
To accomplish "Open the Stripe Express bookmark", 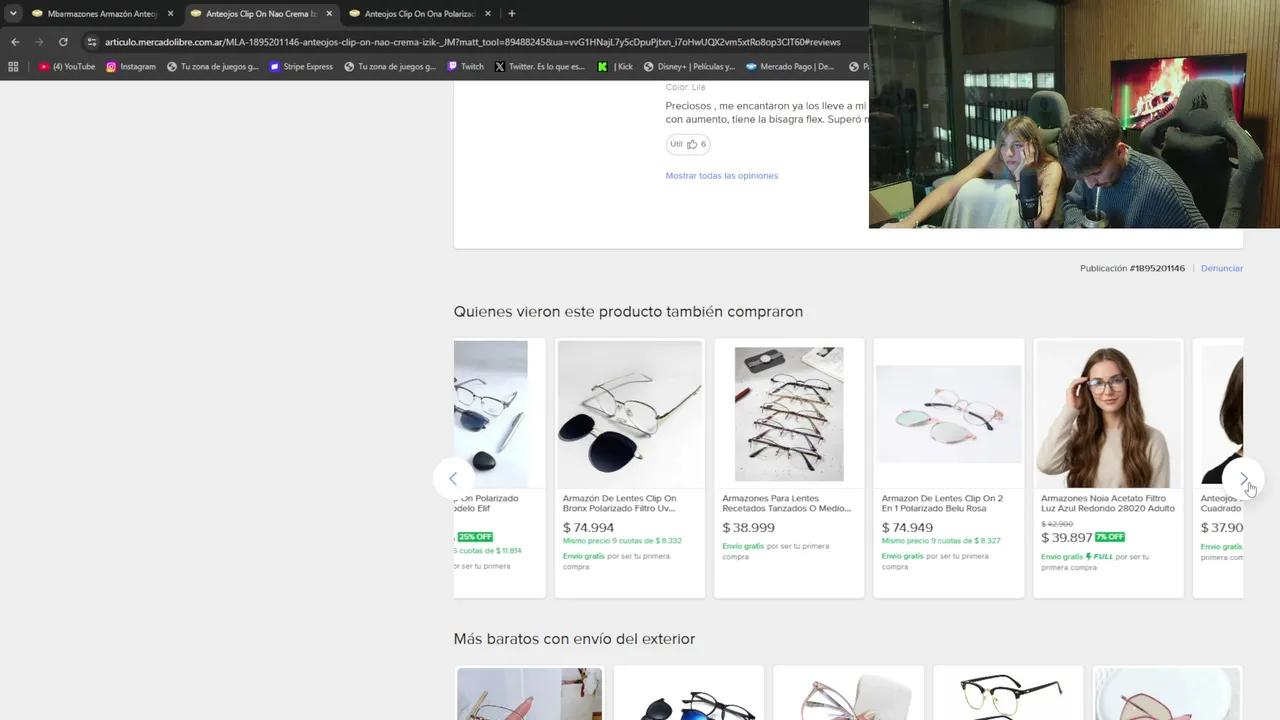I will (301, 67).
